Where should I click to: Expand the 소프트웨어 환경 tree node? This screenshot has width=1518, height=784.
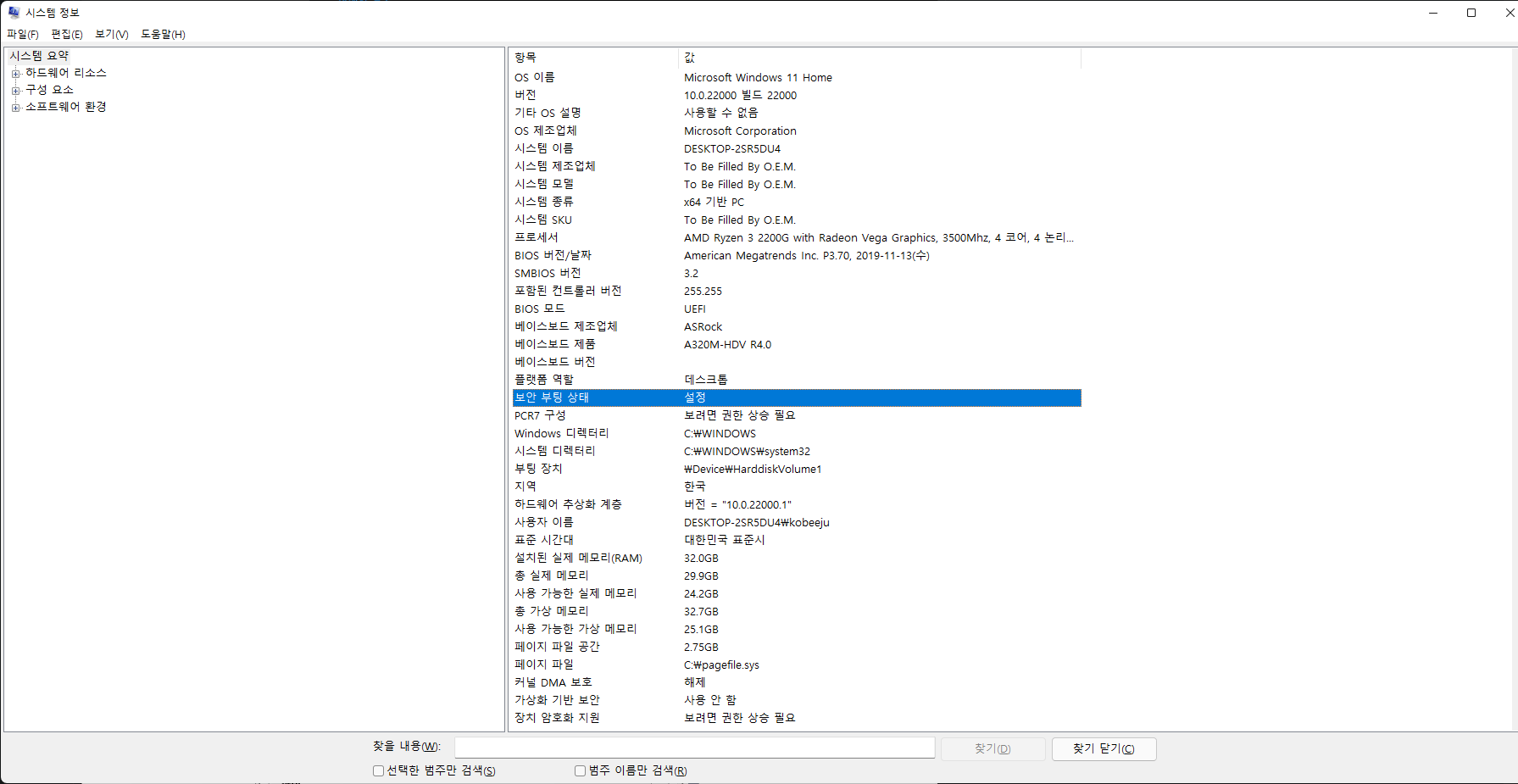(15, 108)
